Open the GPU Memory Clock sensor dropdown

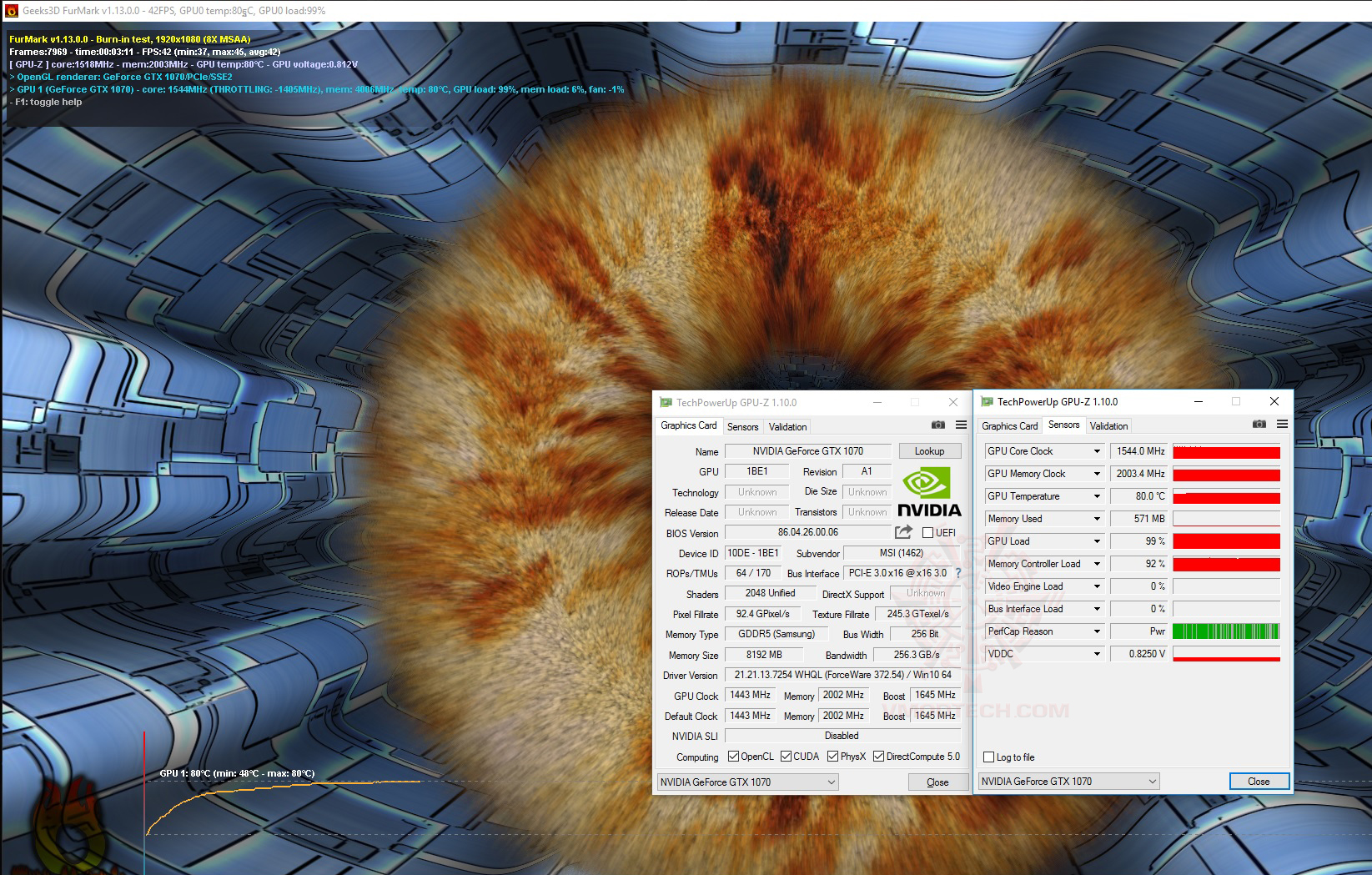pos(1097,474)
